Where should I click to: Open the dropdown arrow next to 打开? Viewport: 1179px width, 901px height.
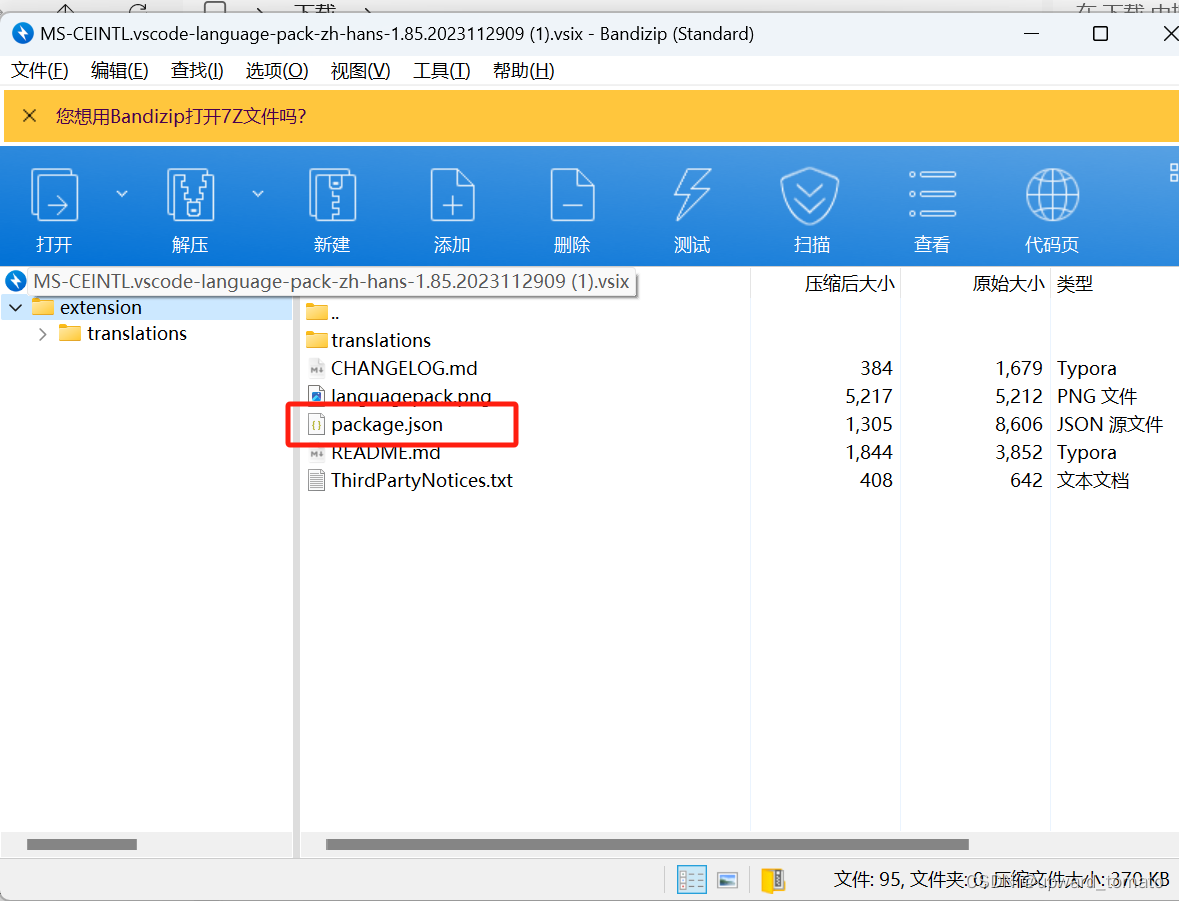pos(122,194)
